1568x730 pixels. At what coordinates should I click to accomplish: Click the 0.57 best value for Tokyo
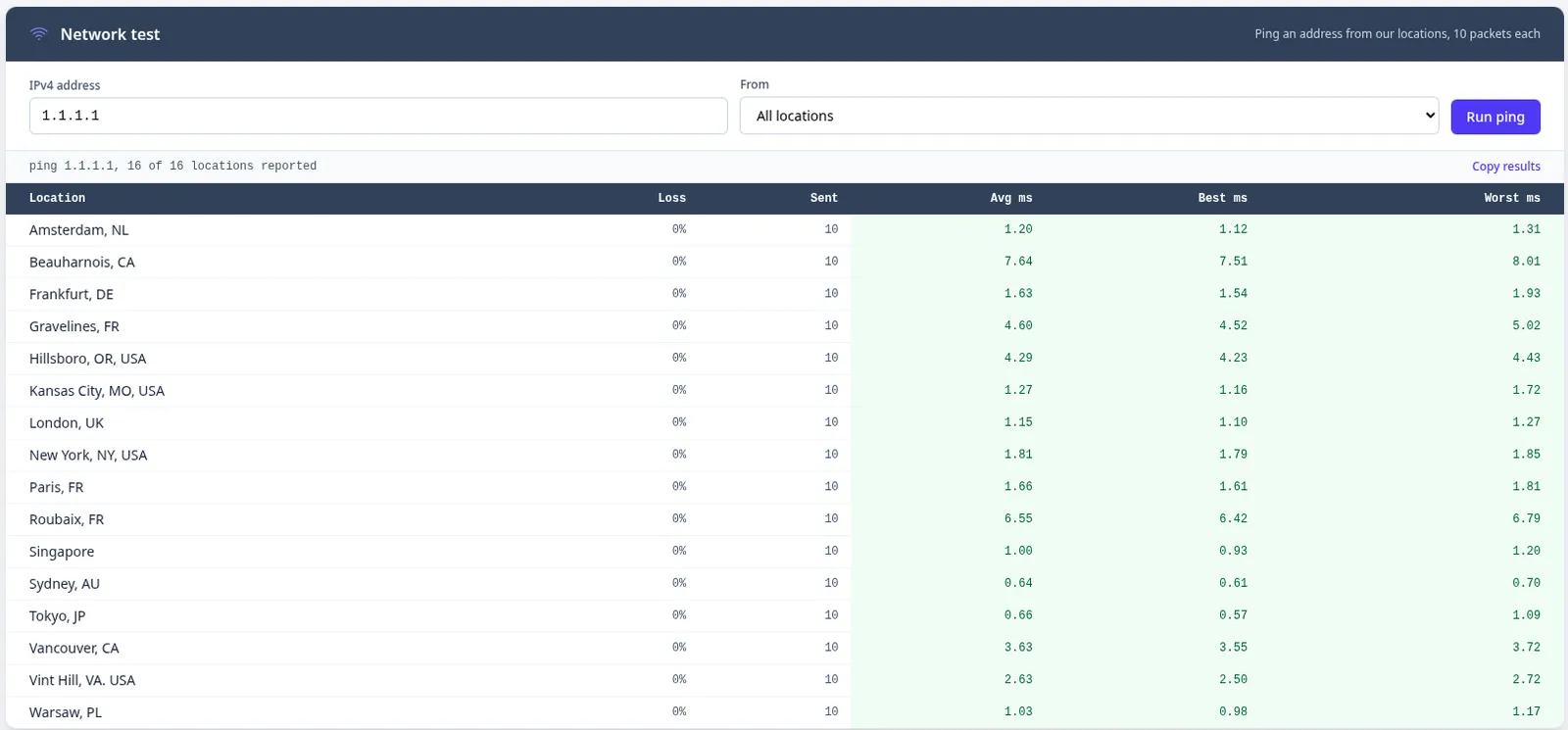tap(1233, 616)
